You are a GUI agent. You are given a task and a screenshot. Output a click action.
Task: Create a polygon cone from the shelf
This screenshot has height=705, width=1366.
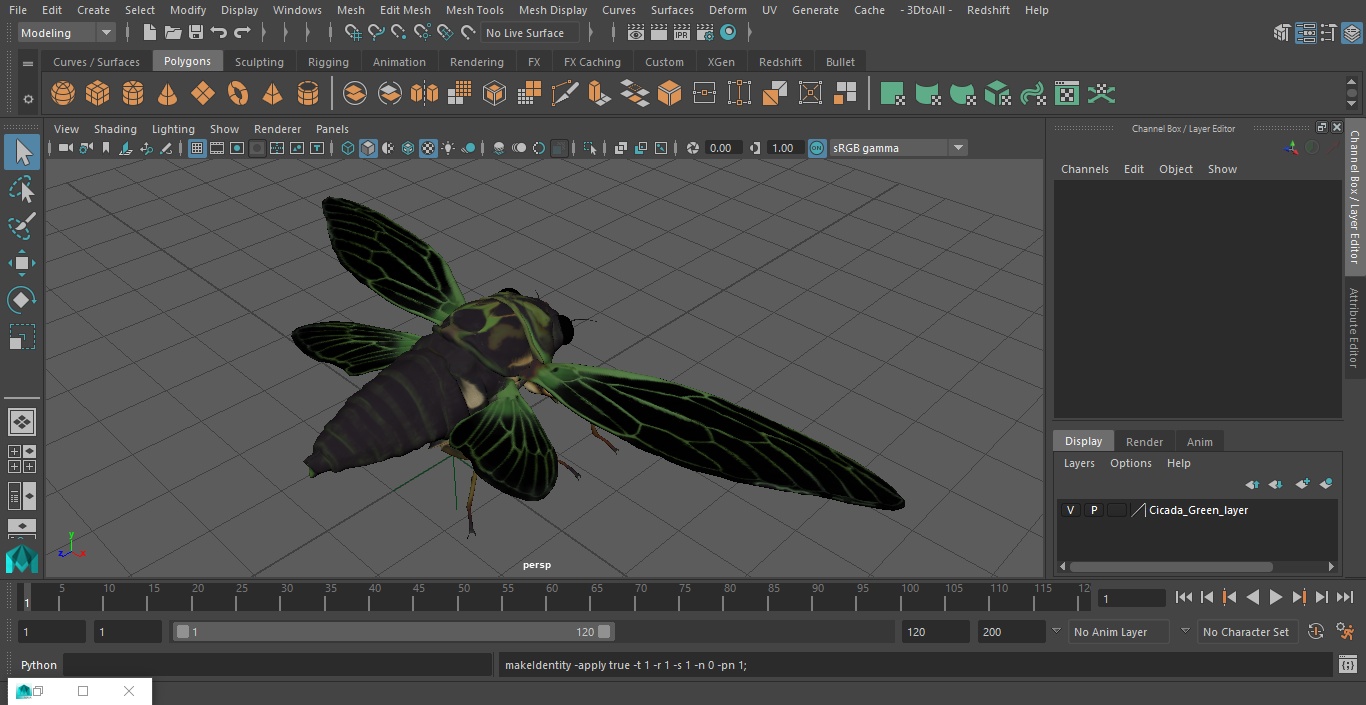tap(167, 94)
